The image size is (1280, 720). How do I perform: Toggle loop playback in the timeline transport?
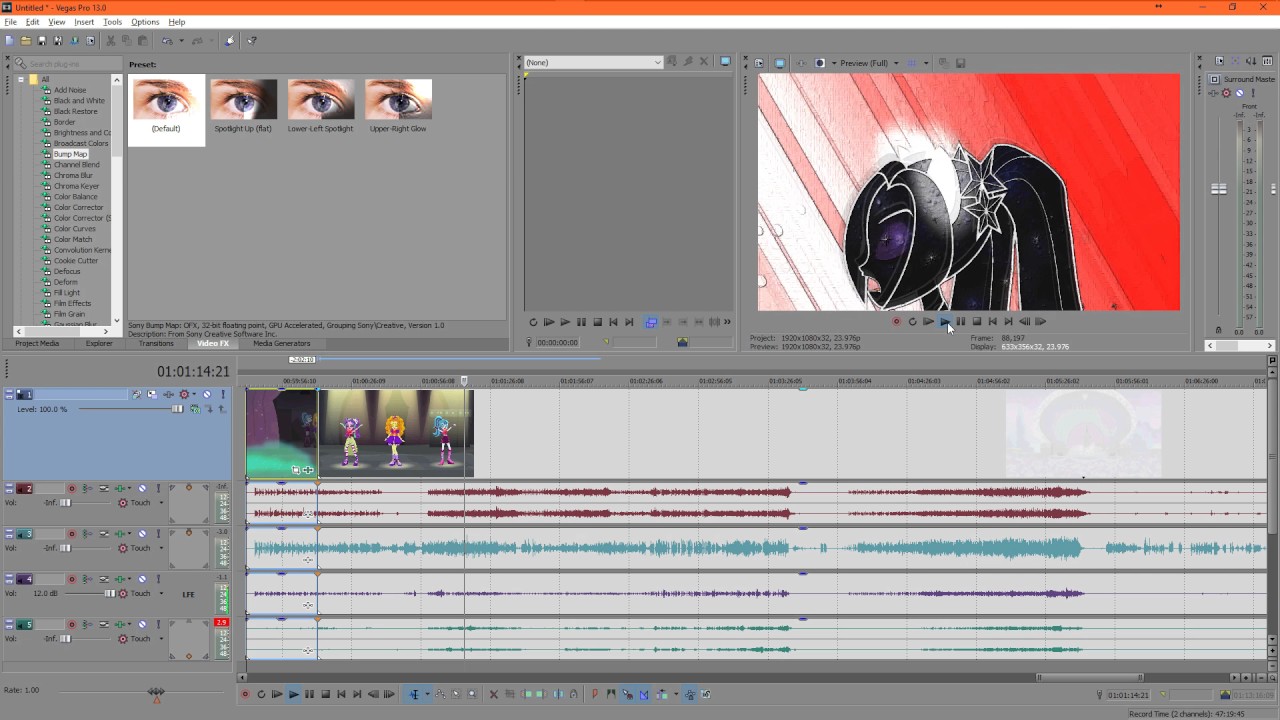click(x=261, y=694)
